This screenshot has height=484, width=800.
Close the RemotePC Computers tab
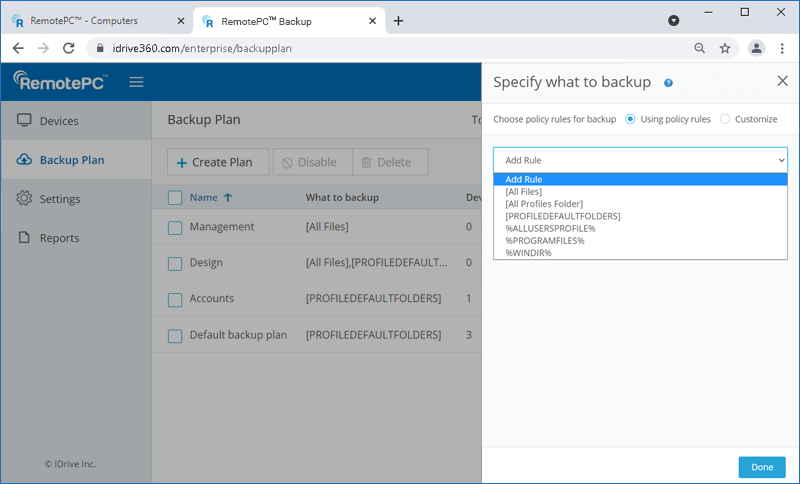(x=181, y=21)
